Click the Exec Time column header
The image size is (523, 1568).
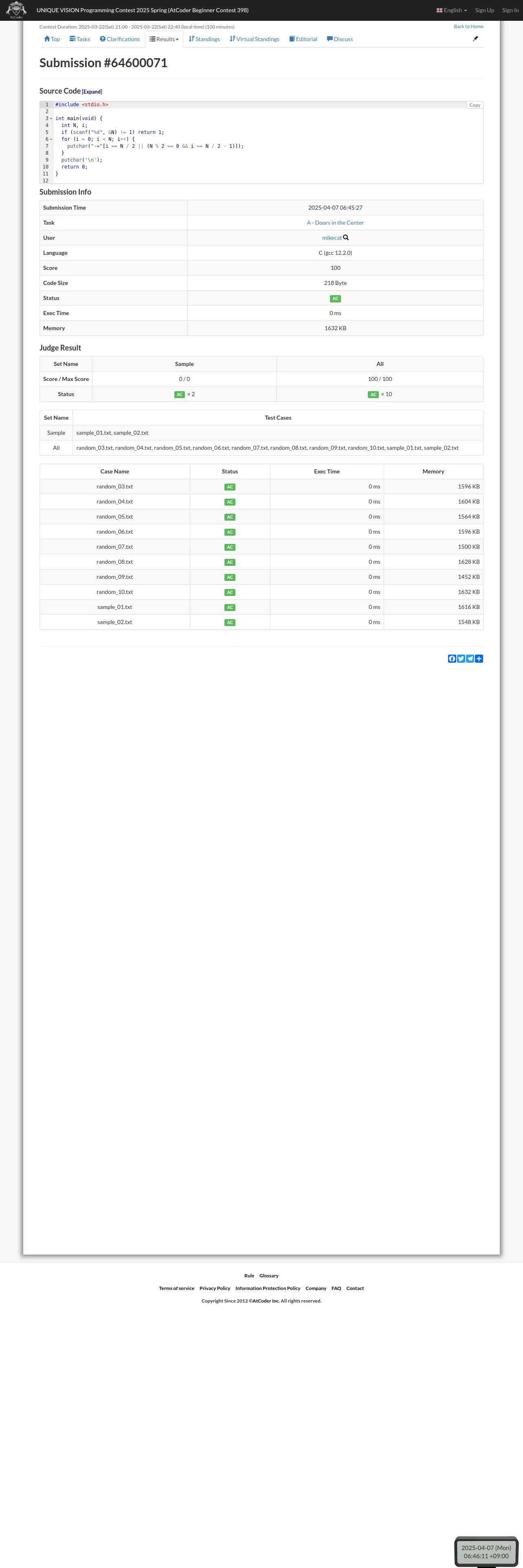pyautogui.click(x=327, y=472)
